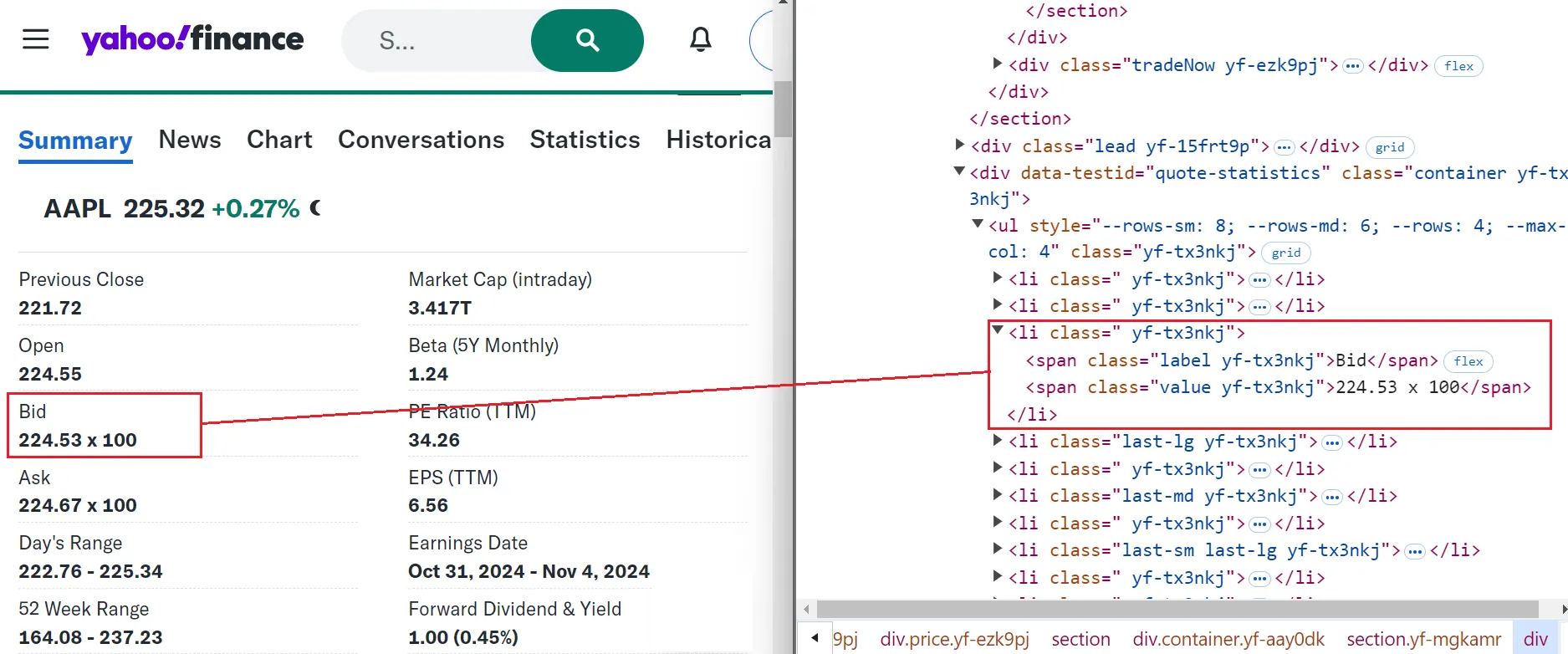Open the News tab
The image size is (1568, 654).
190,140
